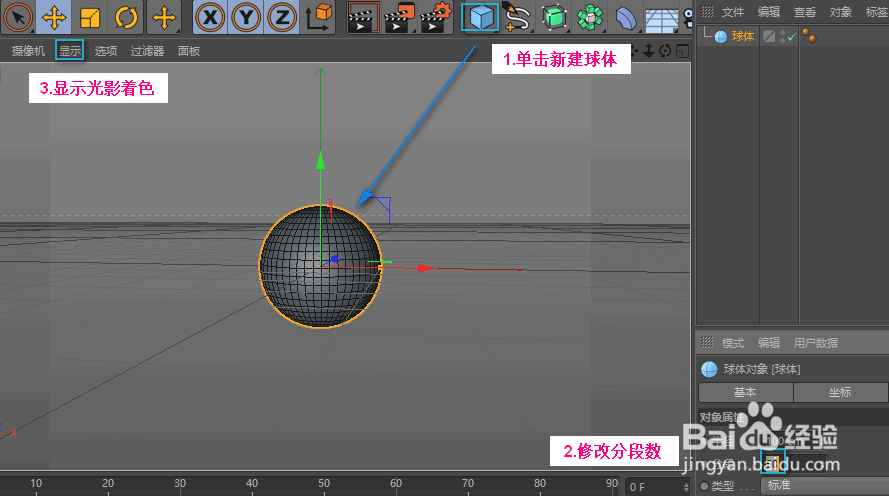Open the 面板 viewport menu
This screenshot has width=889, height=496.
point(189,51)
